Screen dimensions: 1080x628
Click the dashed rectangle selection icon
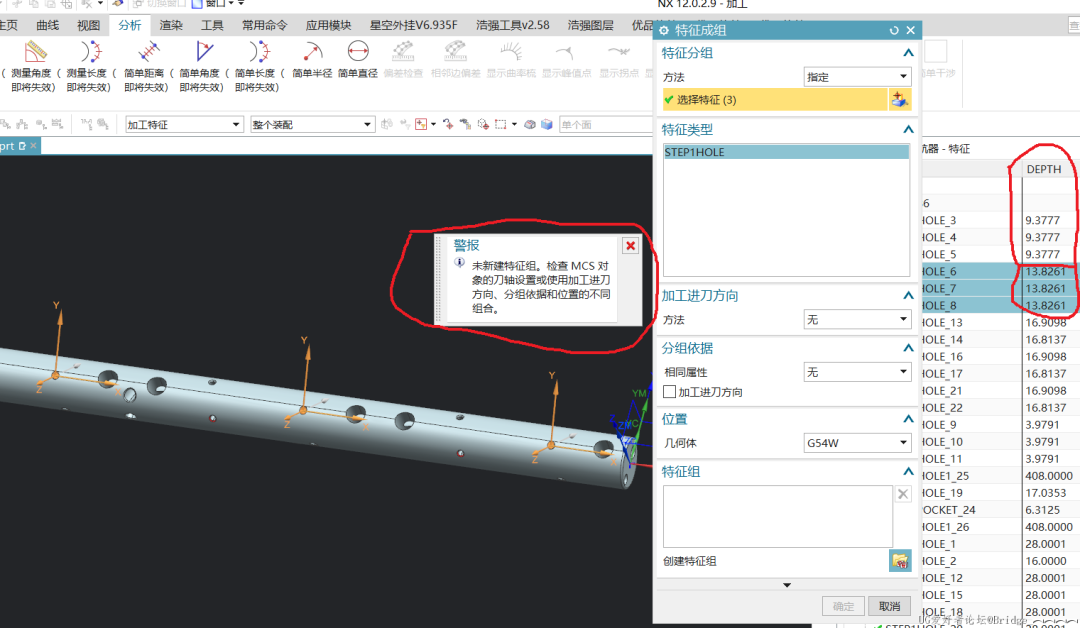pyautogui.click(x=501, y=124)
